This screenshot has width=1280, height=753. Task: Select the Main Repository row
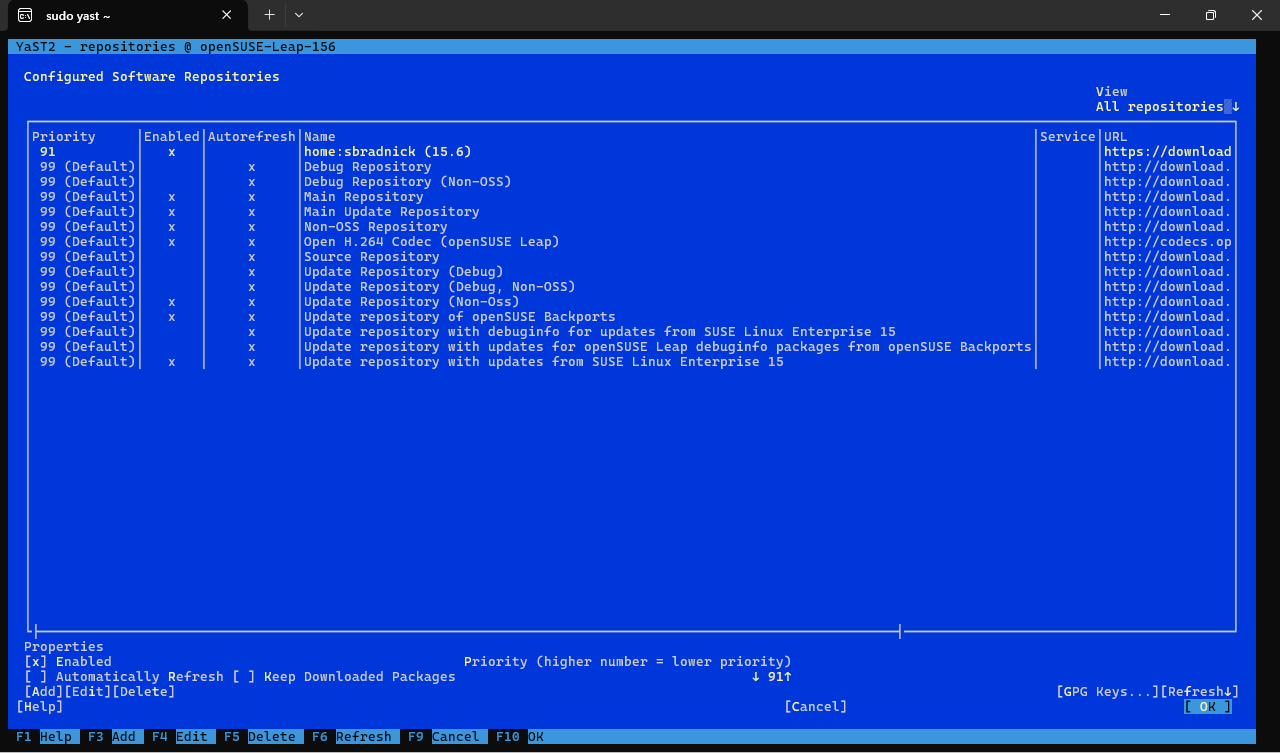click(632, 197)
